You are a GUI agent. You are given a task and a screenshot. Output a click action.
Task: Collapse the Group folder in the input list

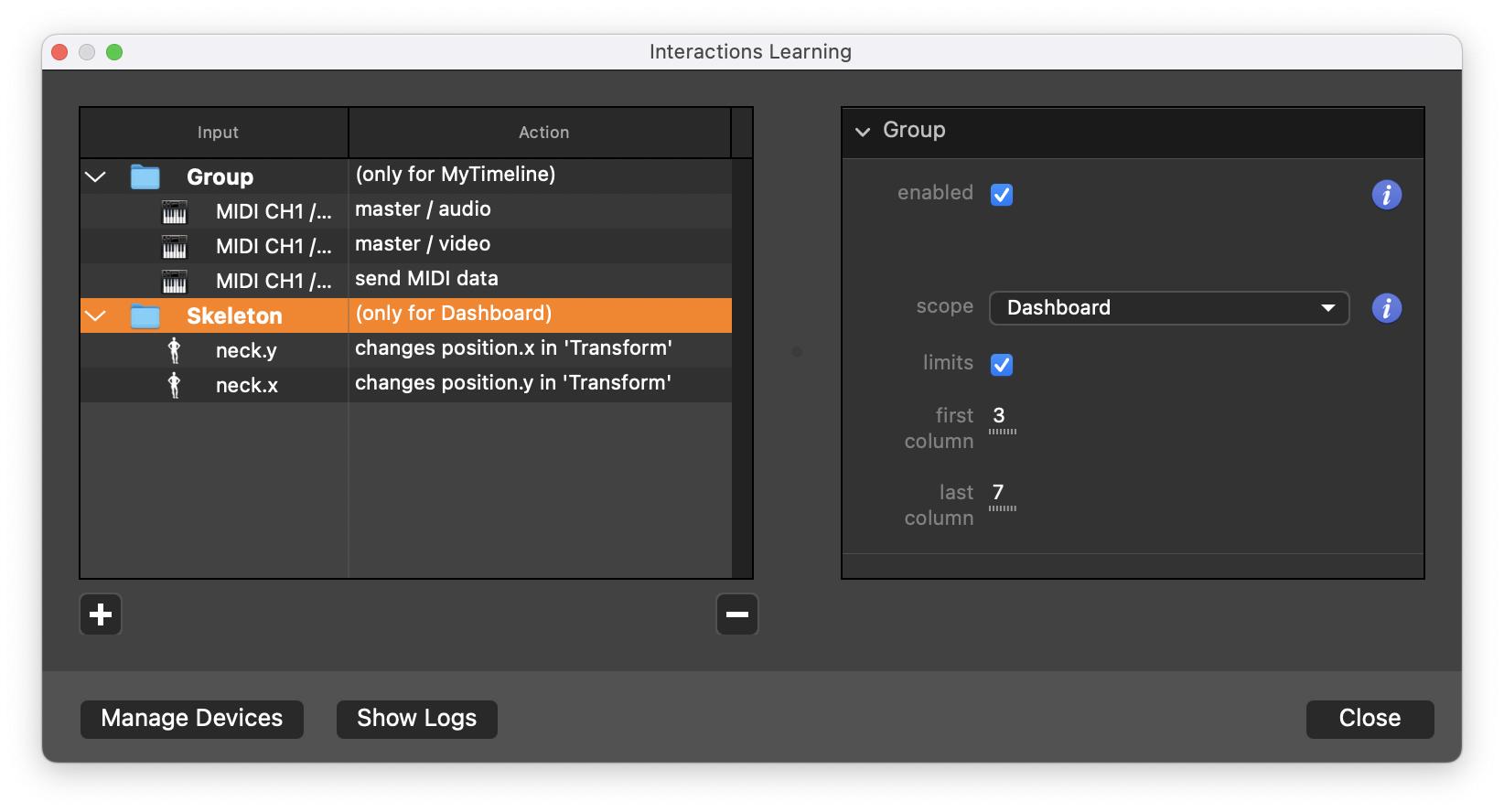pos(95,176)
